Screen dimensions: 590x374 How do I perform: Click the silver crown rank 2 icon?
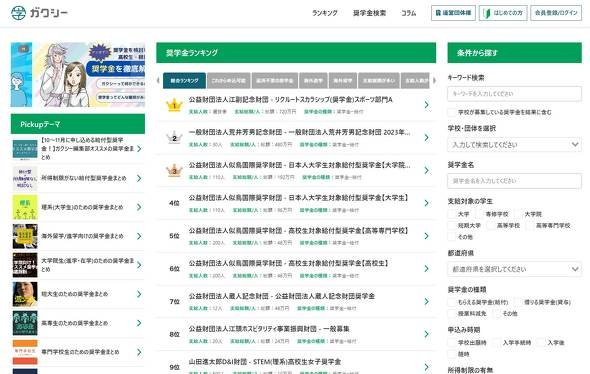(174, 138)
